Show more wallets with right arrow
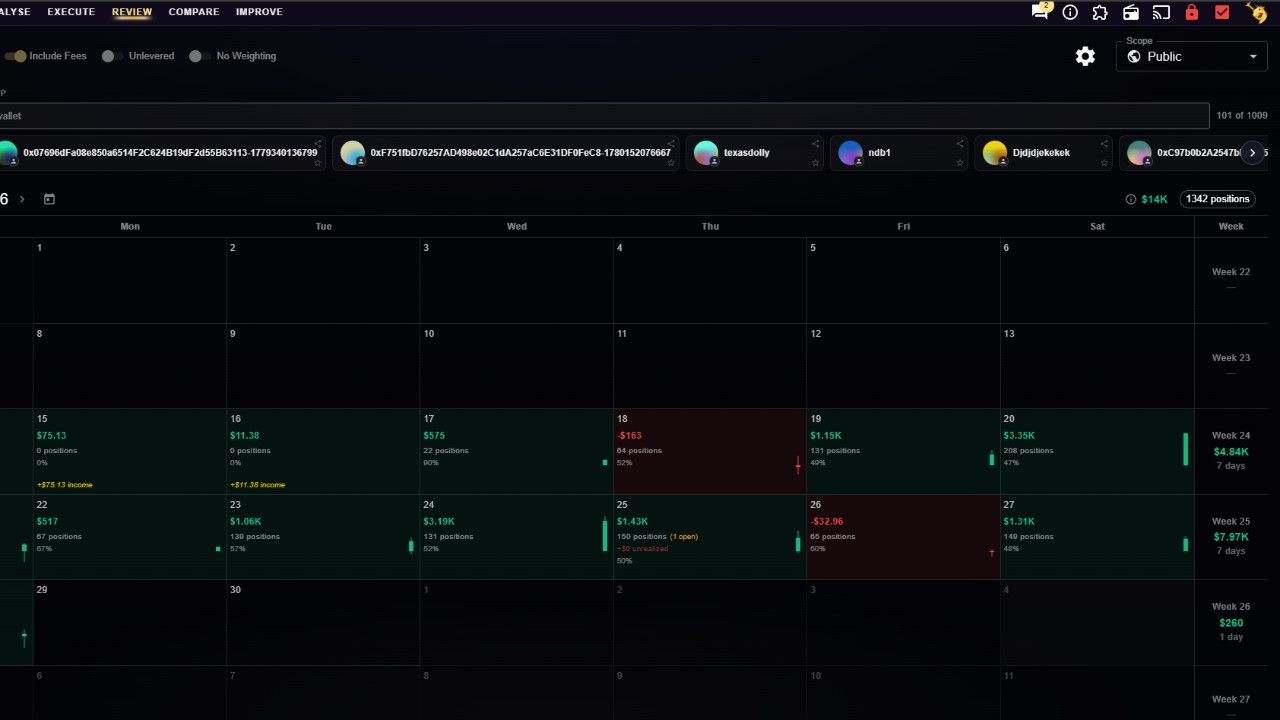The height and width of the screenshot is (720, 1280). coord(1253,153)
